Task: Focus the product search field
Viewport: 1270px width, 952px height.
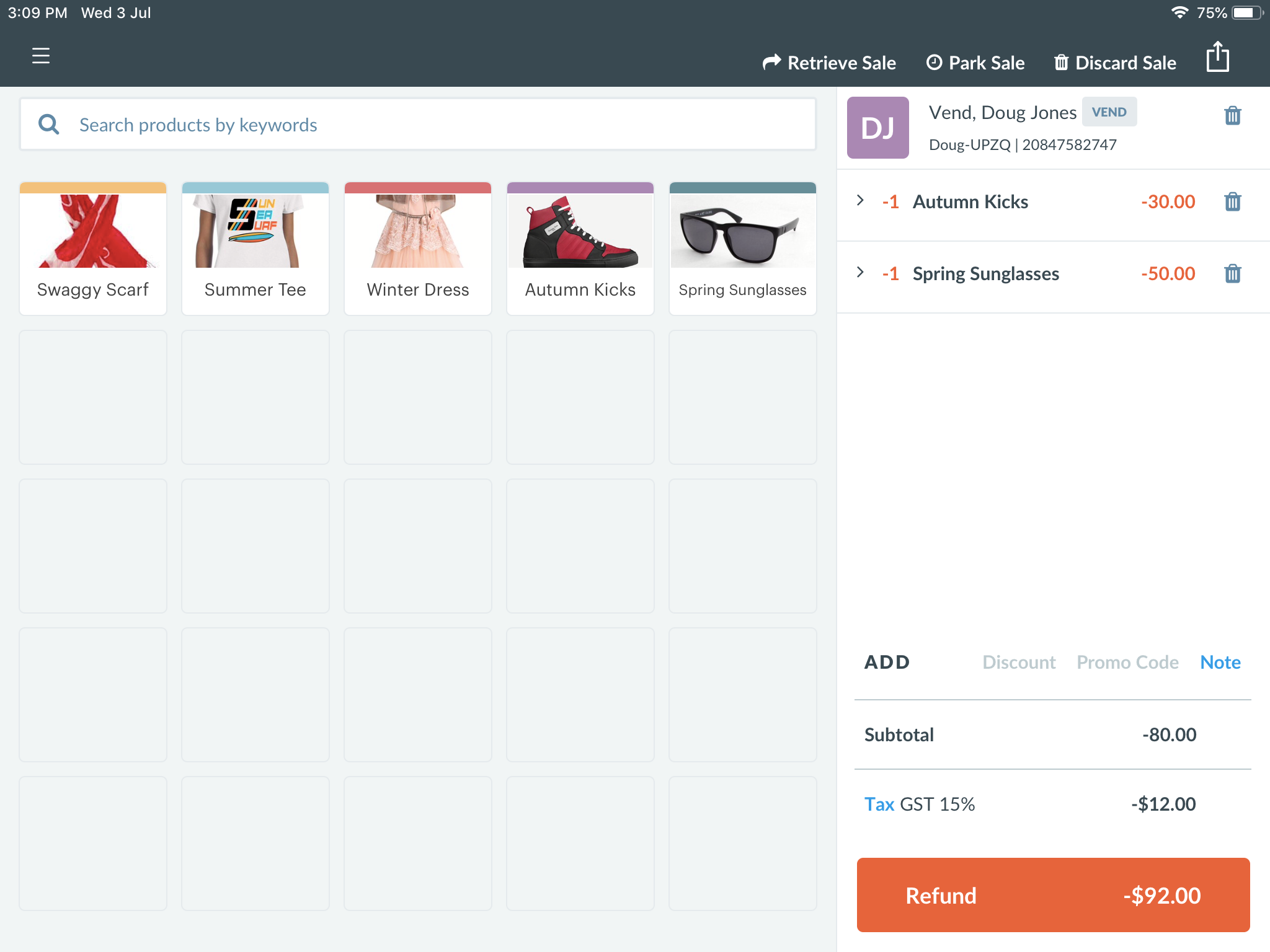Action: [x=434, y=125]
